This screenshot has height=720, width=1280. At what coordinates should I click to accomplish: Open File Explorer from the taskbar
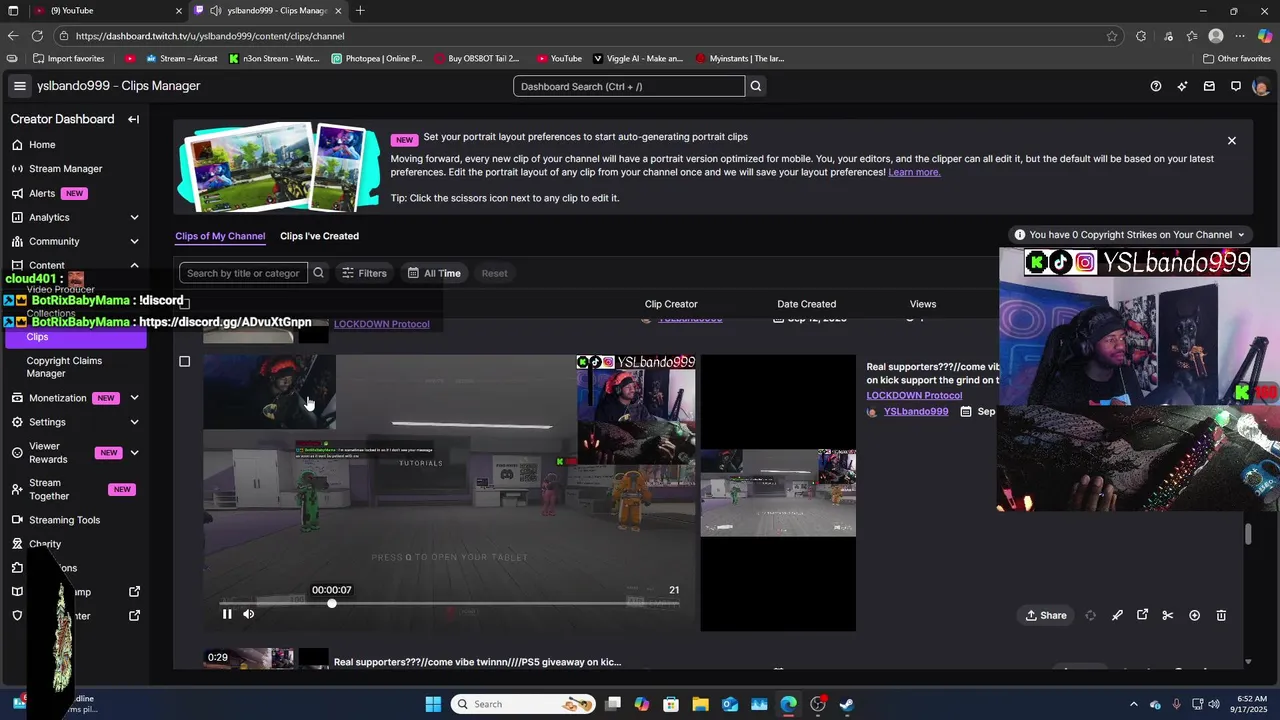coord(700,704)
